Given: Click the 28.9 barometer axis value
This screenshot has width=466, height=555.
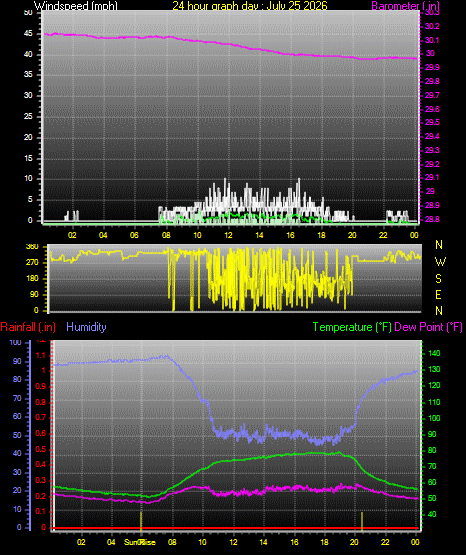Looking at the screenshot, I should [x=432, y=205].
